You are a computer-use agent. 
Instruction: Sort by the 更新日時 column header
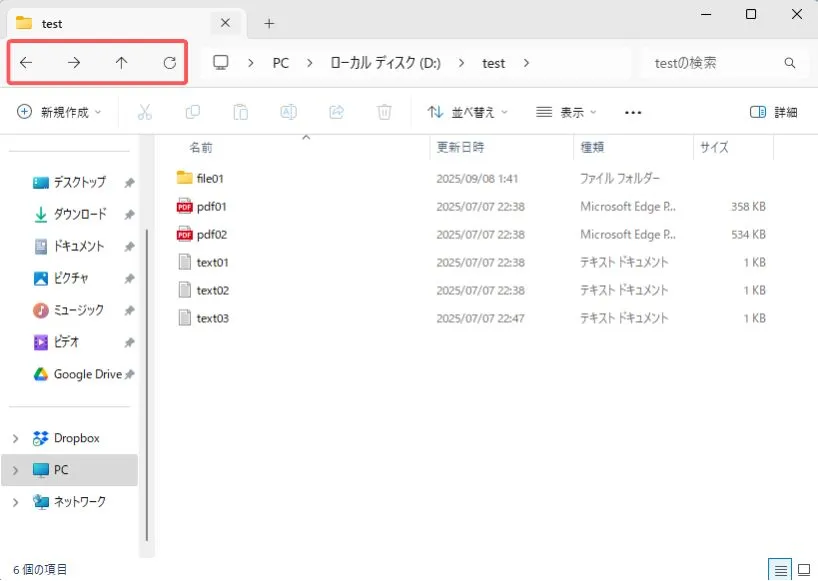461,147
